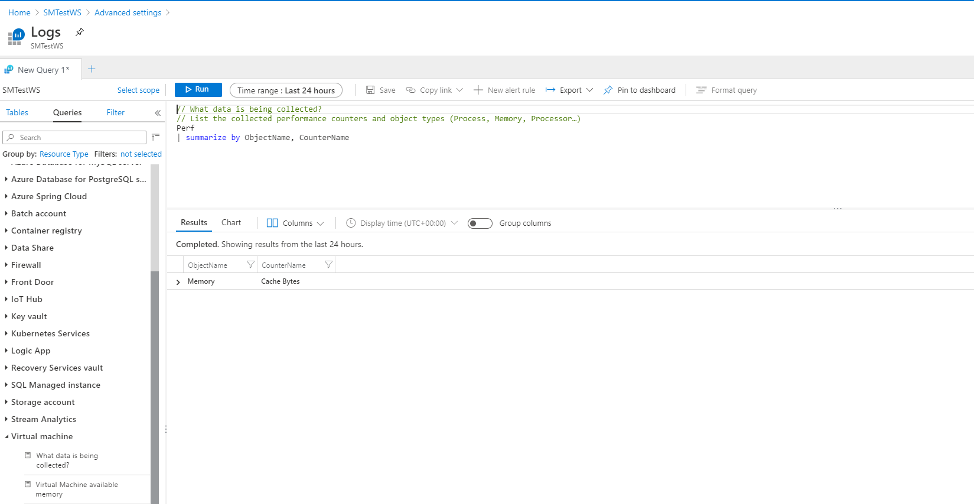
Task: Run the query
Action: pos(198,89)
